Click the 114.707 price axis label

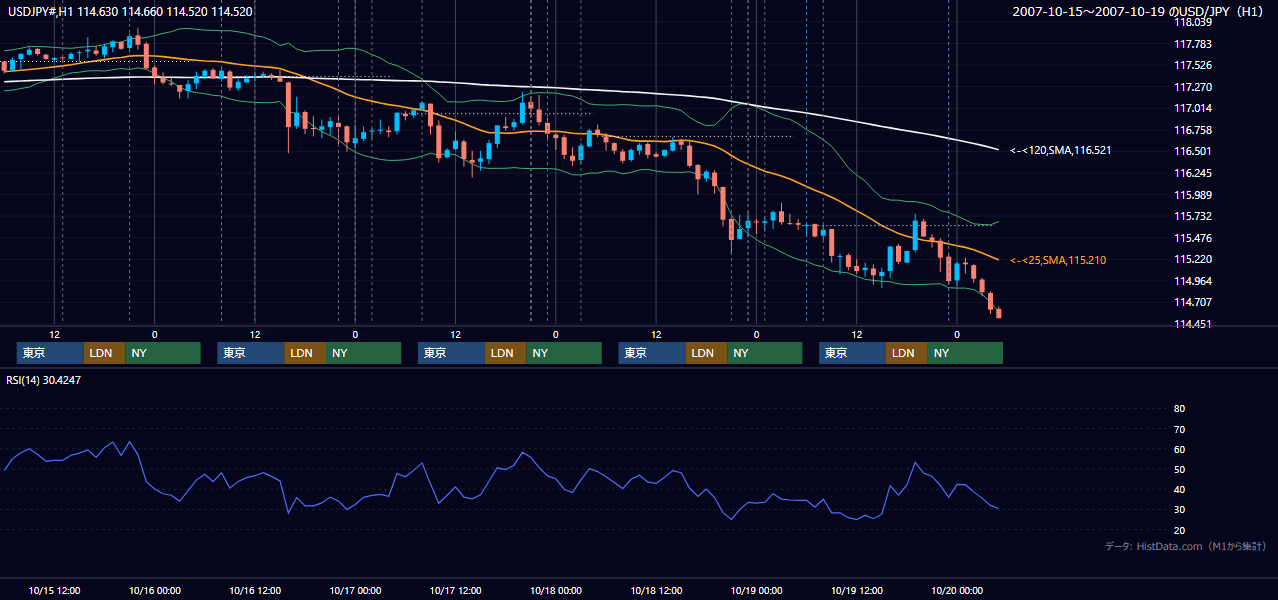tap(1192, 302)
